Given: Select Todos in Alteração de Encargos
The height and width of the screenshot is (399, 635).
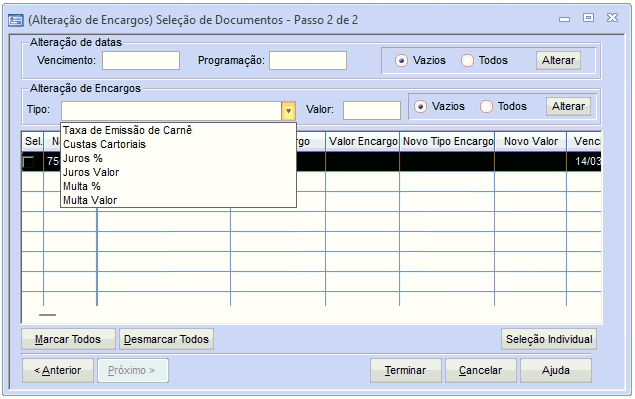Looking at the screenshot, I should (x=486, y=107).
